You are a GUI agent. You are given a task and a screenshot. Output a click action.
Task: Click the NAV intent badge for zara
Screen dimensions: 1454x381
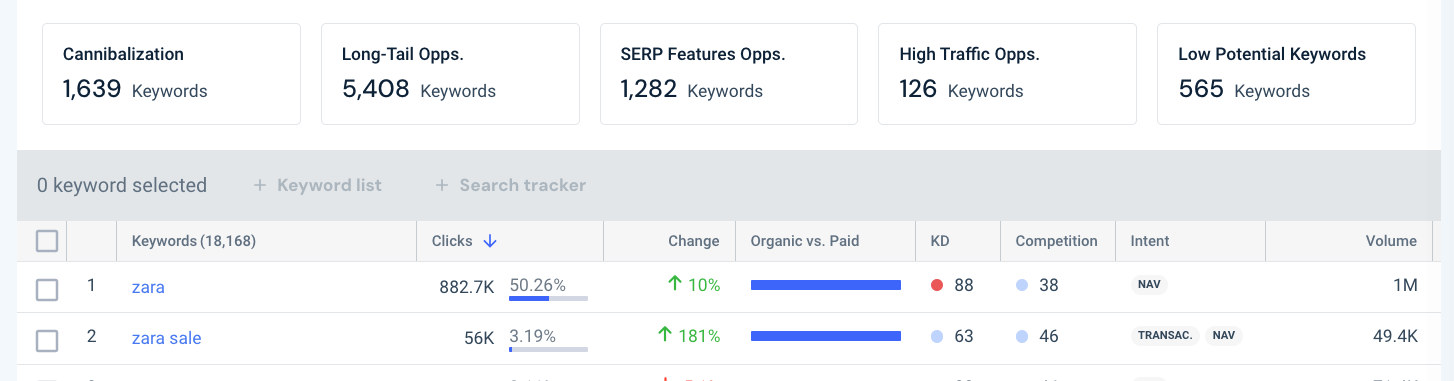[1149, 285]
